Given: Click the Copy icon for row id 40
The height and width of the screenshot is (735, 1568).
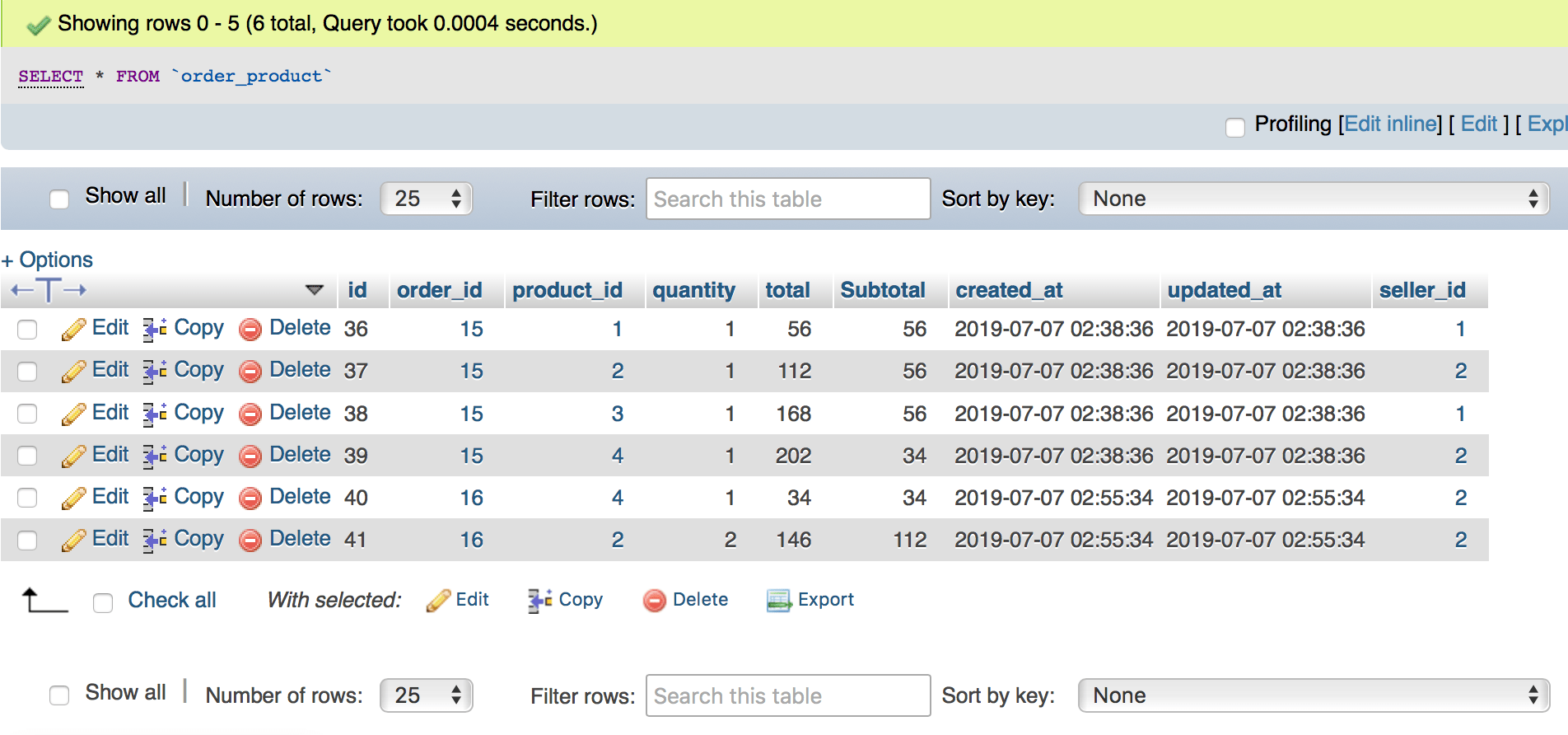Looking at the screenshot, I should (155, 498).
